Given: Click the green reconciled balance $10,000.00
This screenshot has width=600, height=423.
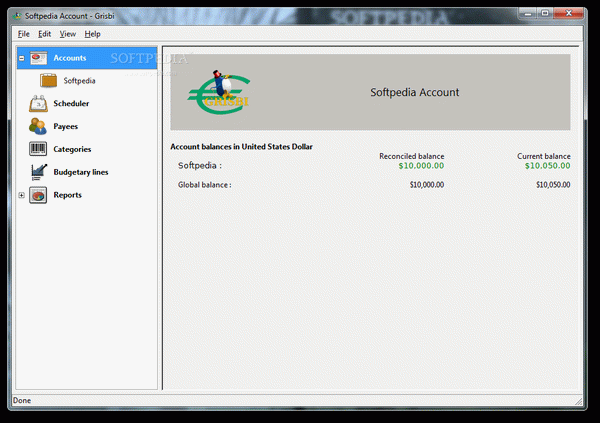Looking at the screenshot, I should pos(421,166).
